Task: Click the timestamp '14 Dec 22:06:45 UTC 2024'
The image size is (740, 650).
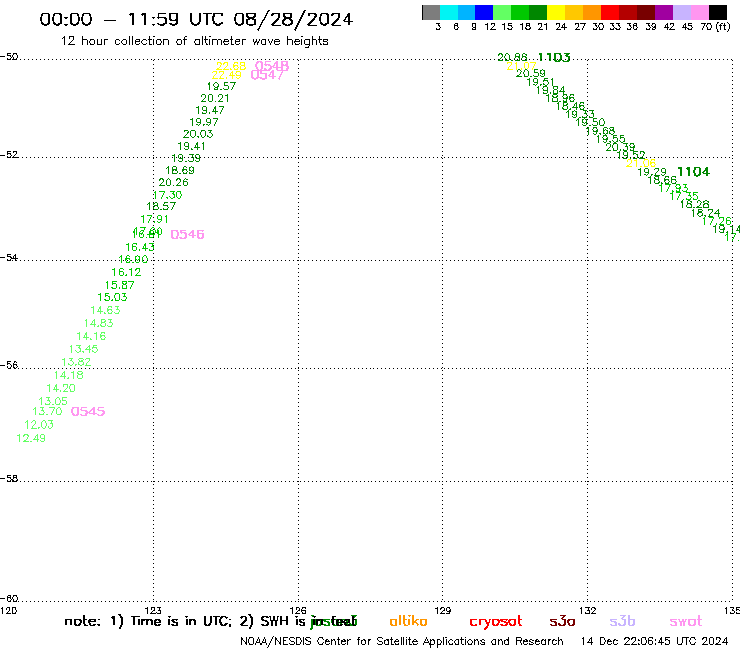Action: tap(654, 641)
